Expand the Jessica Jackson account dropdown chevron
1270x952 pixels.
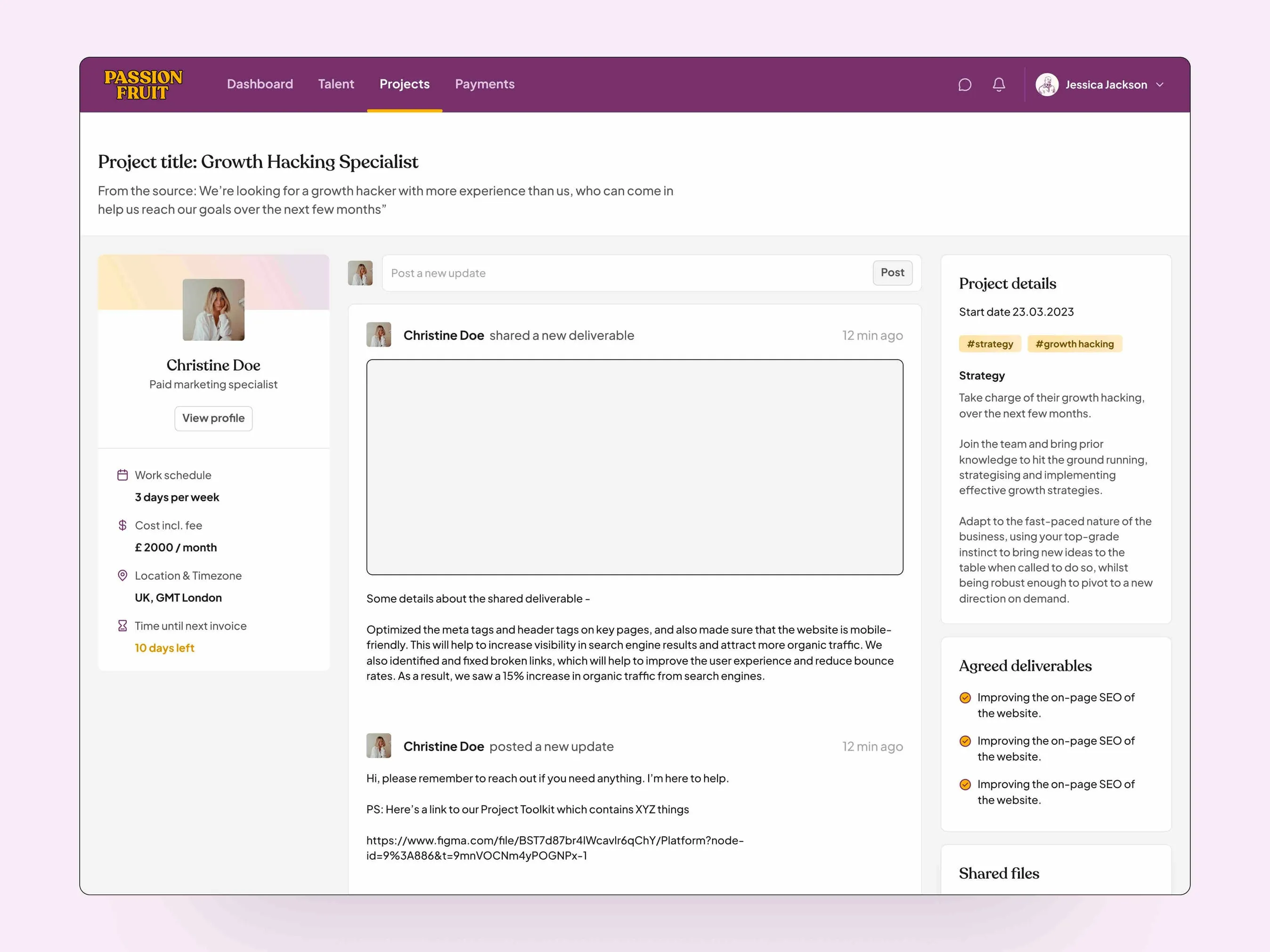(x=1159, y=85)
